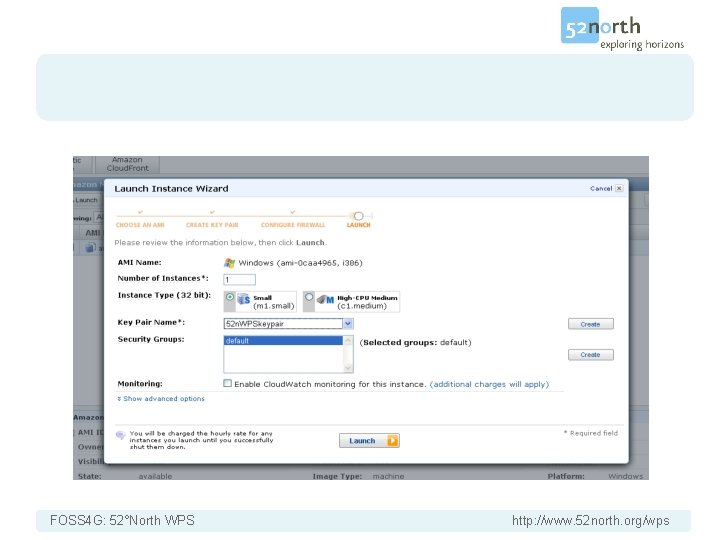The image size is (720, 540).
Task: Open http://www.52north.org/wps link
Action: pyautogui.click(x=591, y=520)
